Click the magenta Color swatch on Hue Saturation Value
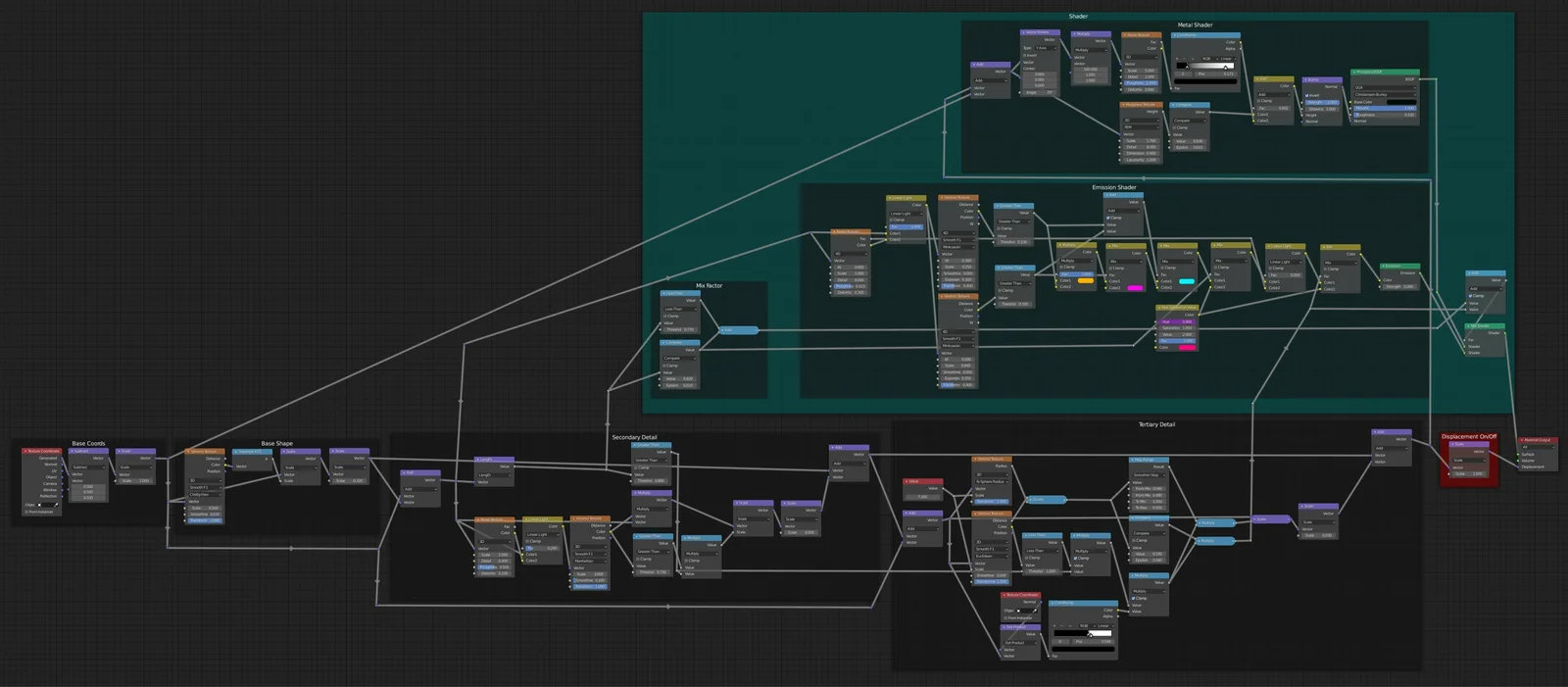The image size is (1568, 687). [x=1188, y=347]
